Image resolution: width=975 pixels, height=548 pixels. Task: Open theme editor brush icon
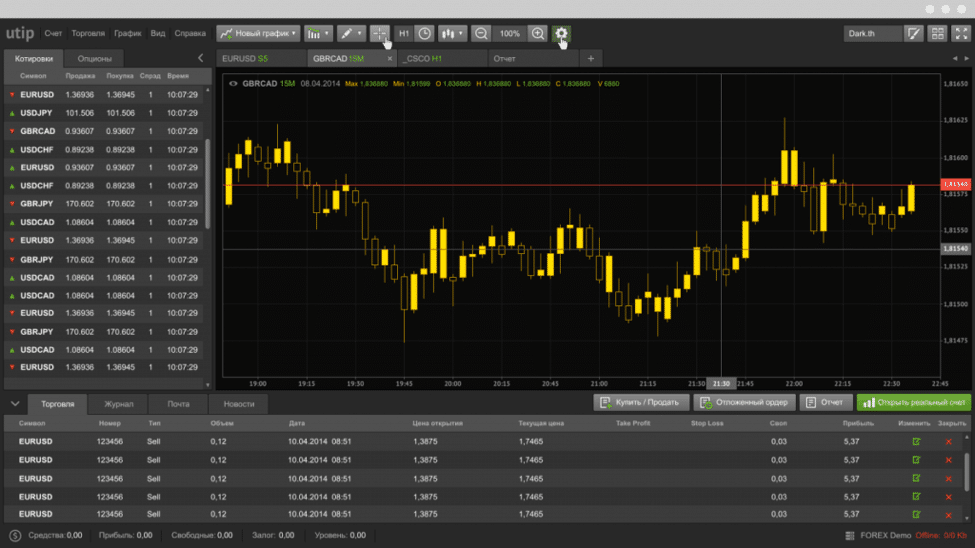[x=913, y=34]
